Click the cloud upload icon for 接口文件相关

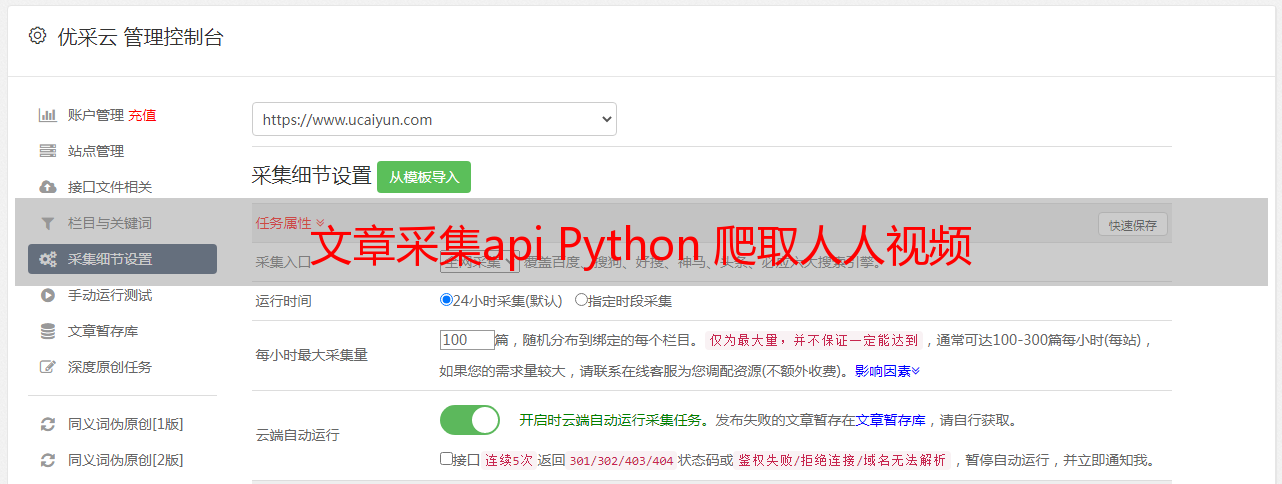[x=47, y=187]
